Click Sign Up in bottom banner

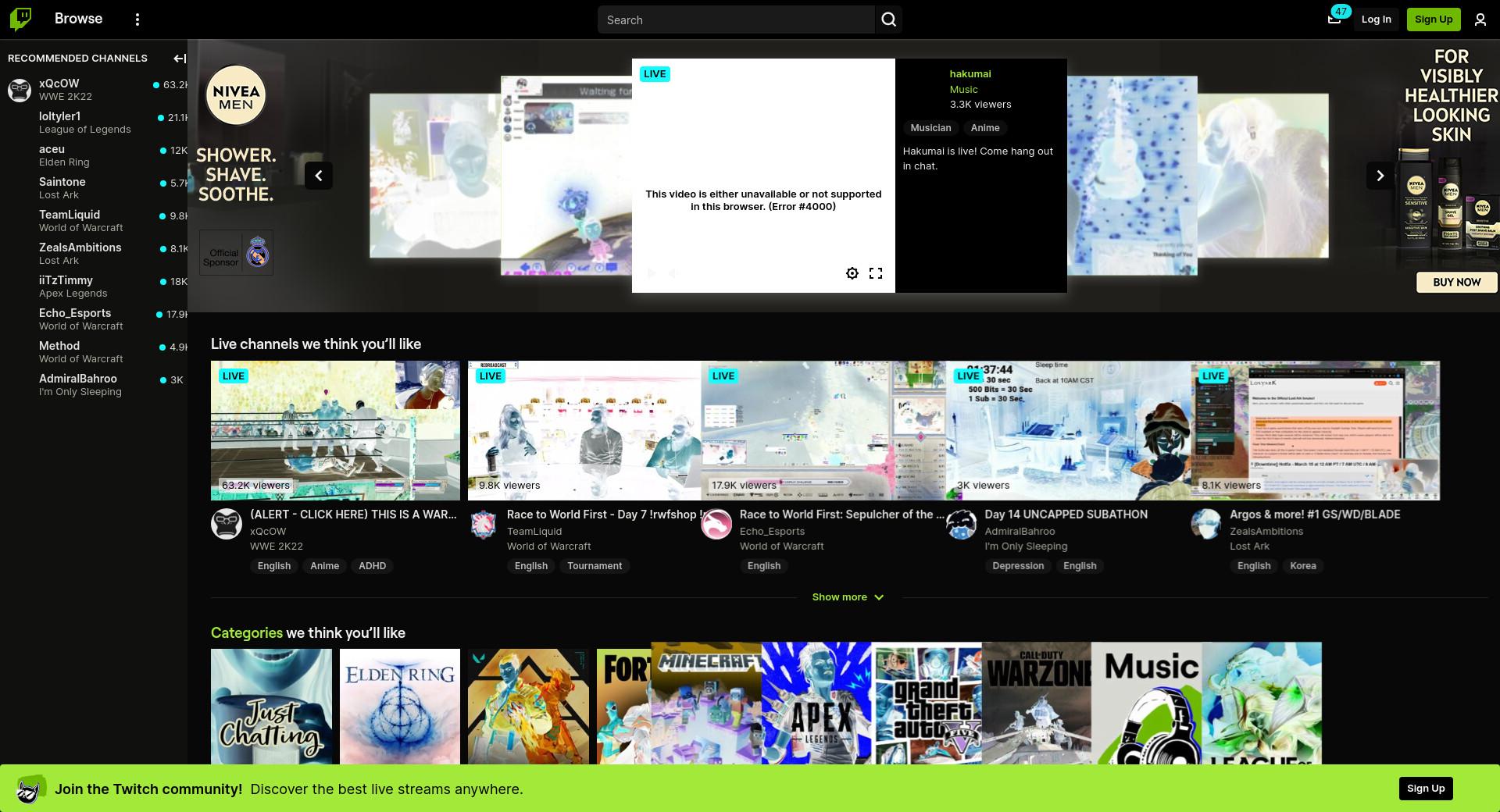[1426, 789]
